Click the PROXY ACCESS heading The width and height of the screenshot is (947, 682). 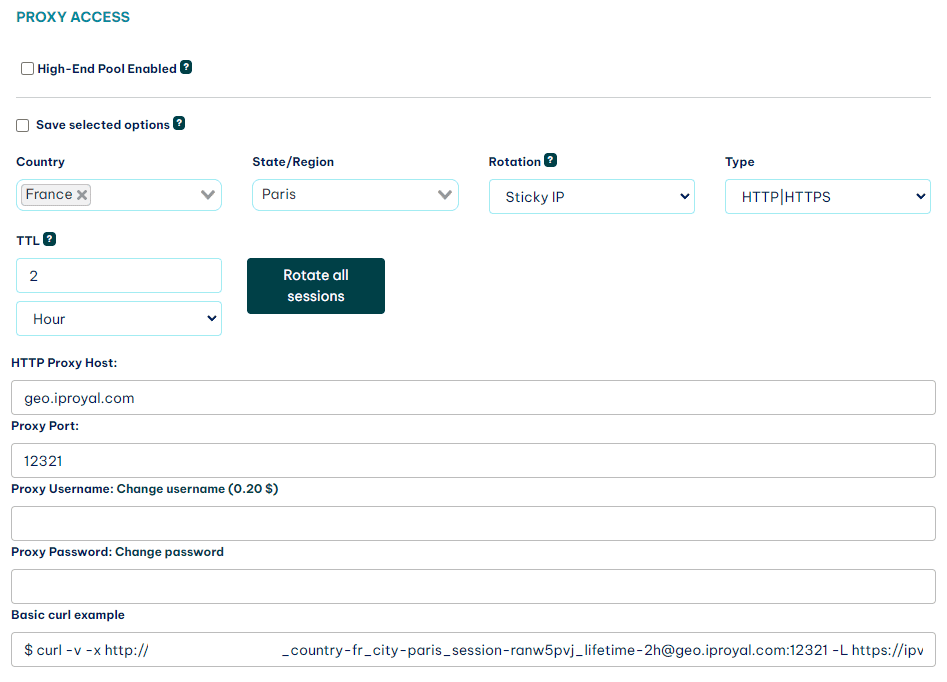(73, 17)
